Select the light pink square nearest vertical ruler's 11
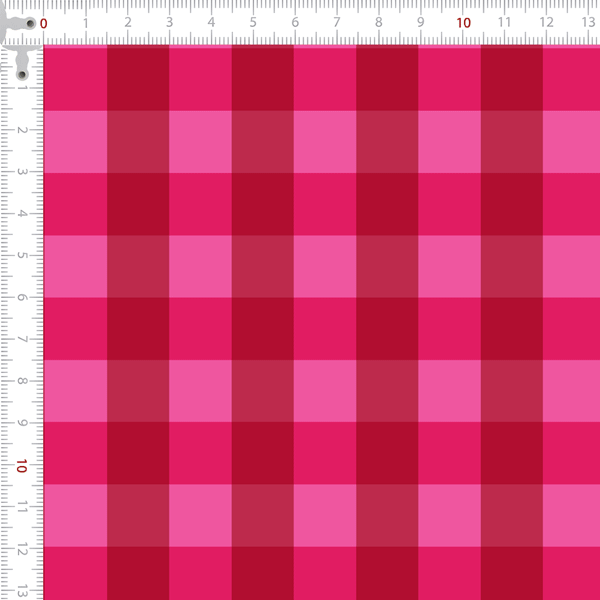Image resolution: width=600 pixels, height=600 pixels. pyautogui.click(x=75, y=515)
